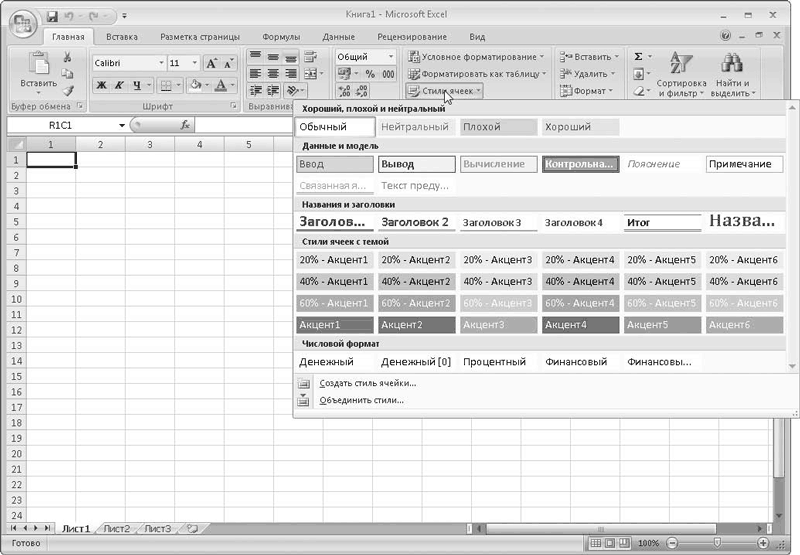Save the workbook from the quick access toolbar

pyautogui.click(x=52, y=17)
